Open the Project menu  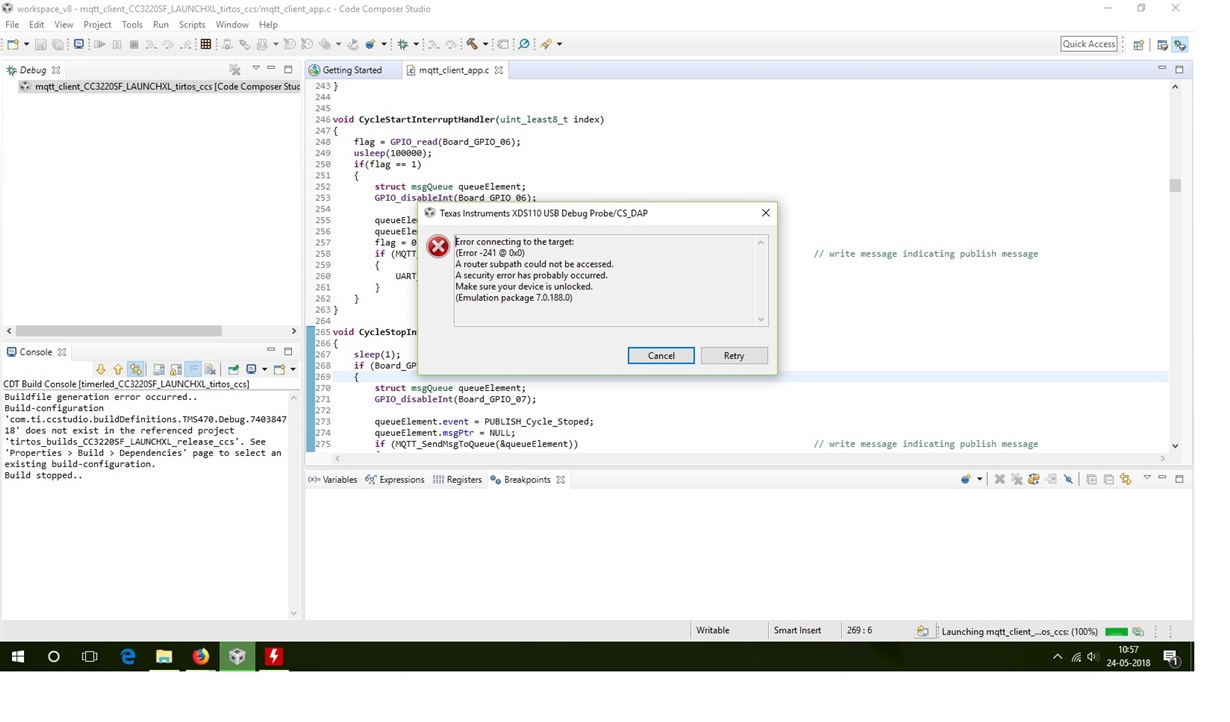coord(97,24)
